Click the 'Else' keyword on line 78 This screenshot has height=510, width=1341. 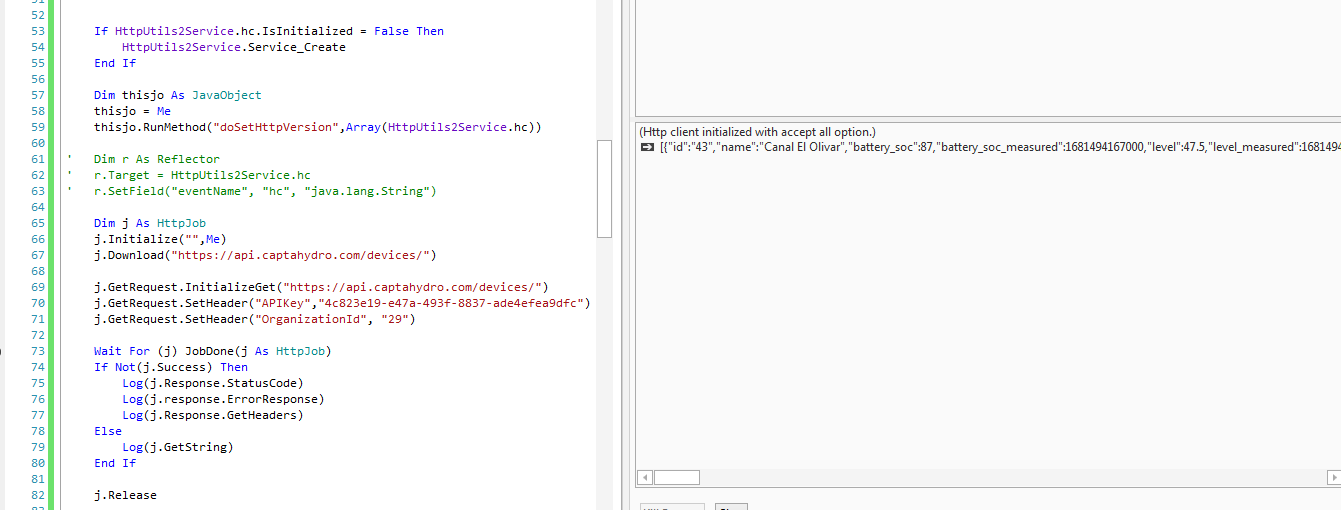coord(108,431)
